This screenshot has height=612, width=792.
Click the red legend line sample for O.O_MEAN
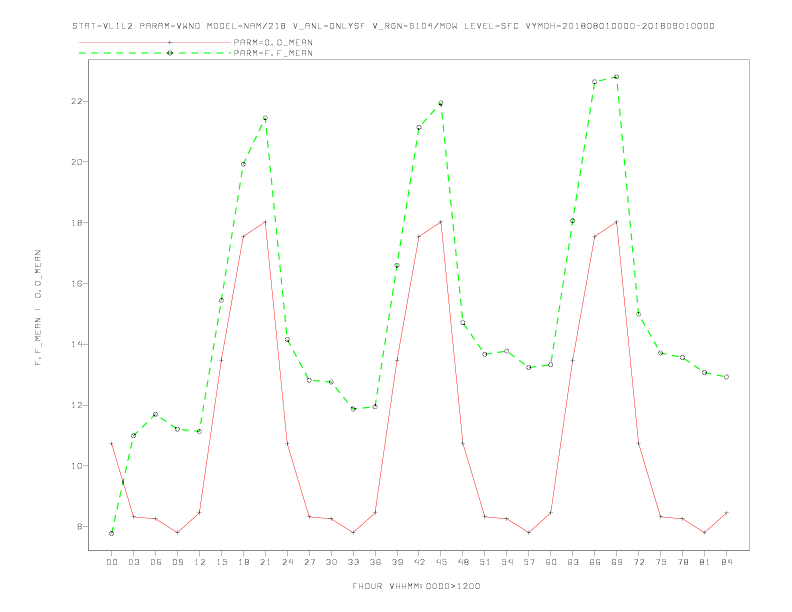point(155,42)
